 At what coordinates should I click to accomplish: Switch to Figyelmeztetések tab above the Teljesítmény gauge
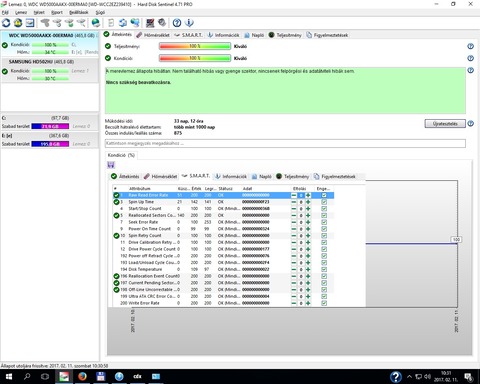point(327,35)
